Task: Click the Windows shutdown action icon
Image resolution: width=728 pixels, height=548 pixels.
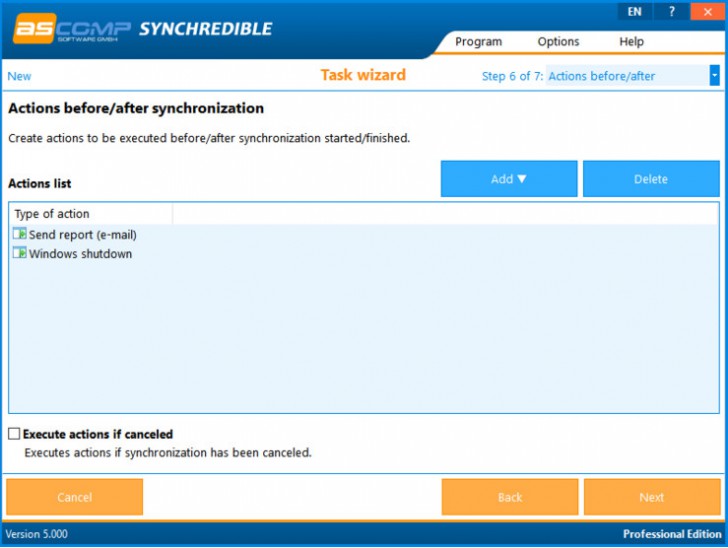Action: coord(20,253)
